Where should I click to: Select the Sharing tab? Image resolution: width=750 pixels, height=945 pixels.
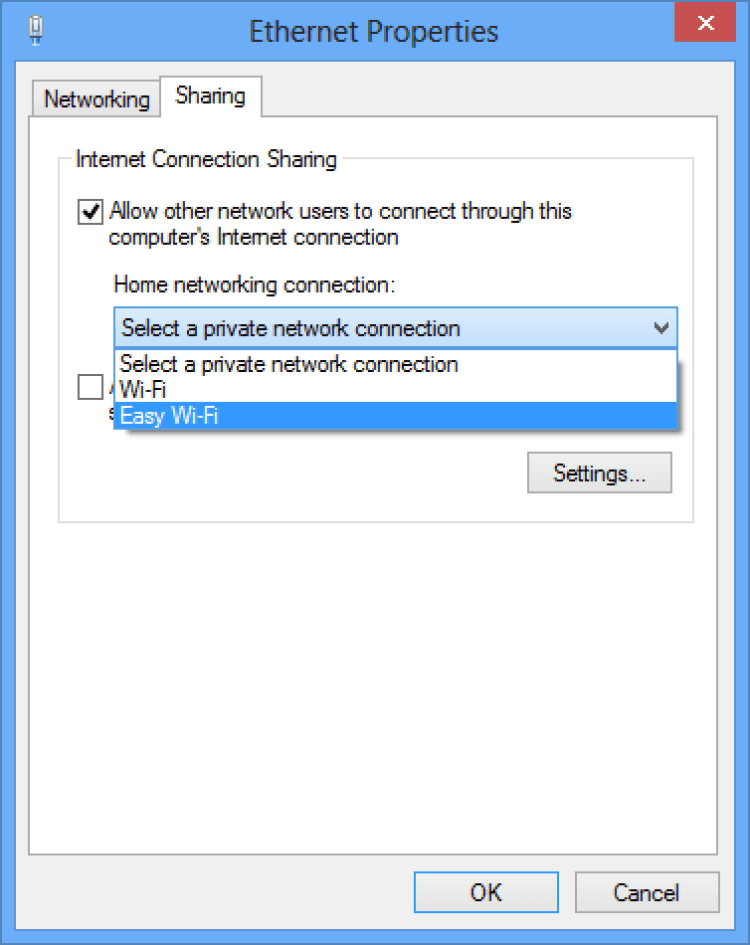click(210, 96)
